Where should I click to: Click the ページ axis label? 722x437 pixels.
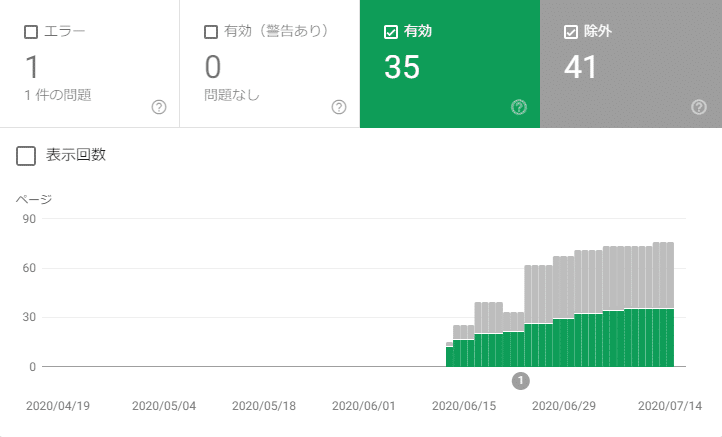pyautogui.click(x=34, y=199)
